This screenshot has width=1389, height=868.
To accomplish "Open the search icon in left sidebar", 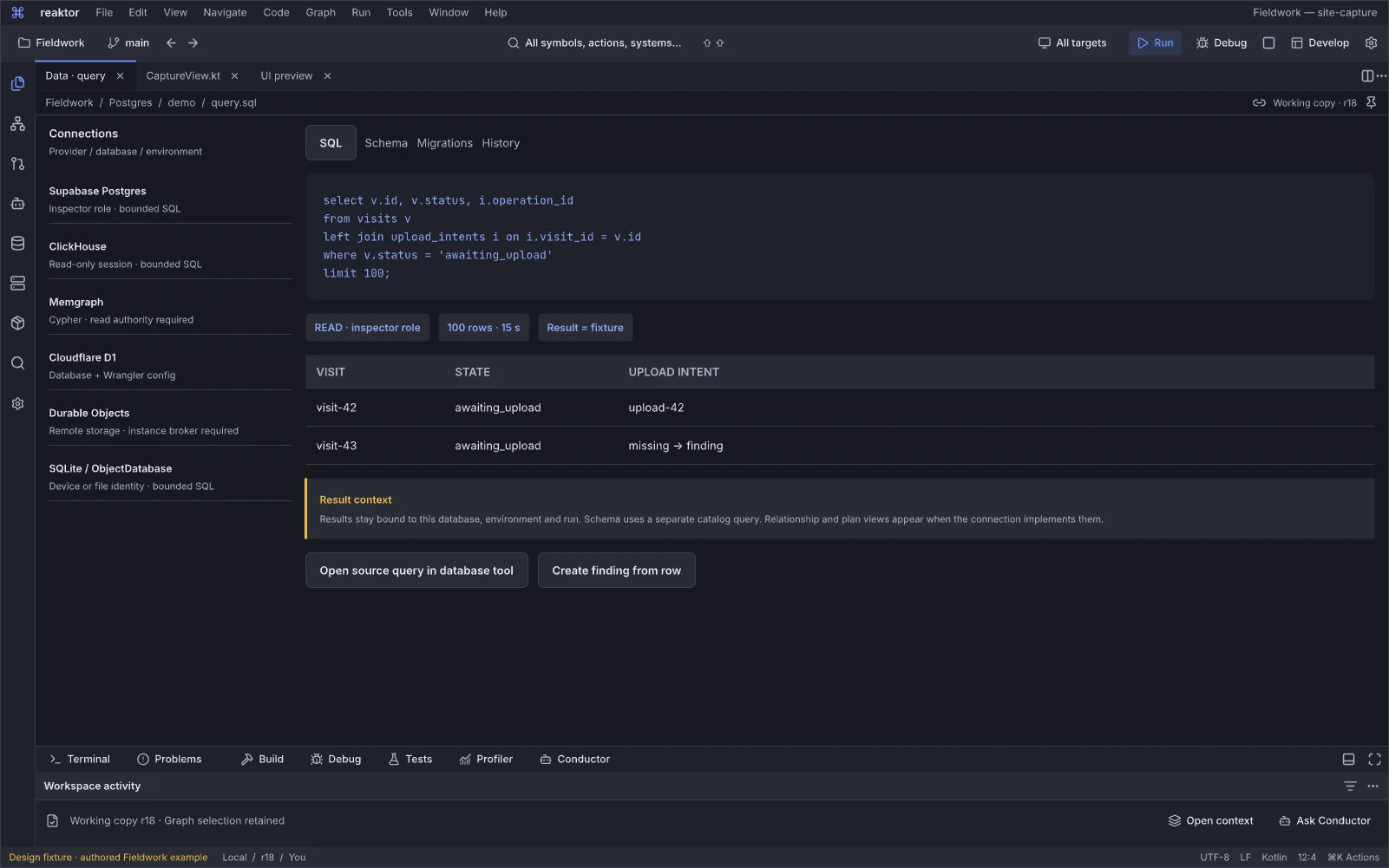I will click(x=17, y=363).
